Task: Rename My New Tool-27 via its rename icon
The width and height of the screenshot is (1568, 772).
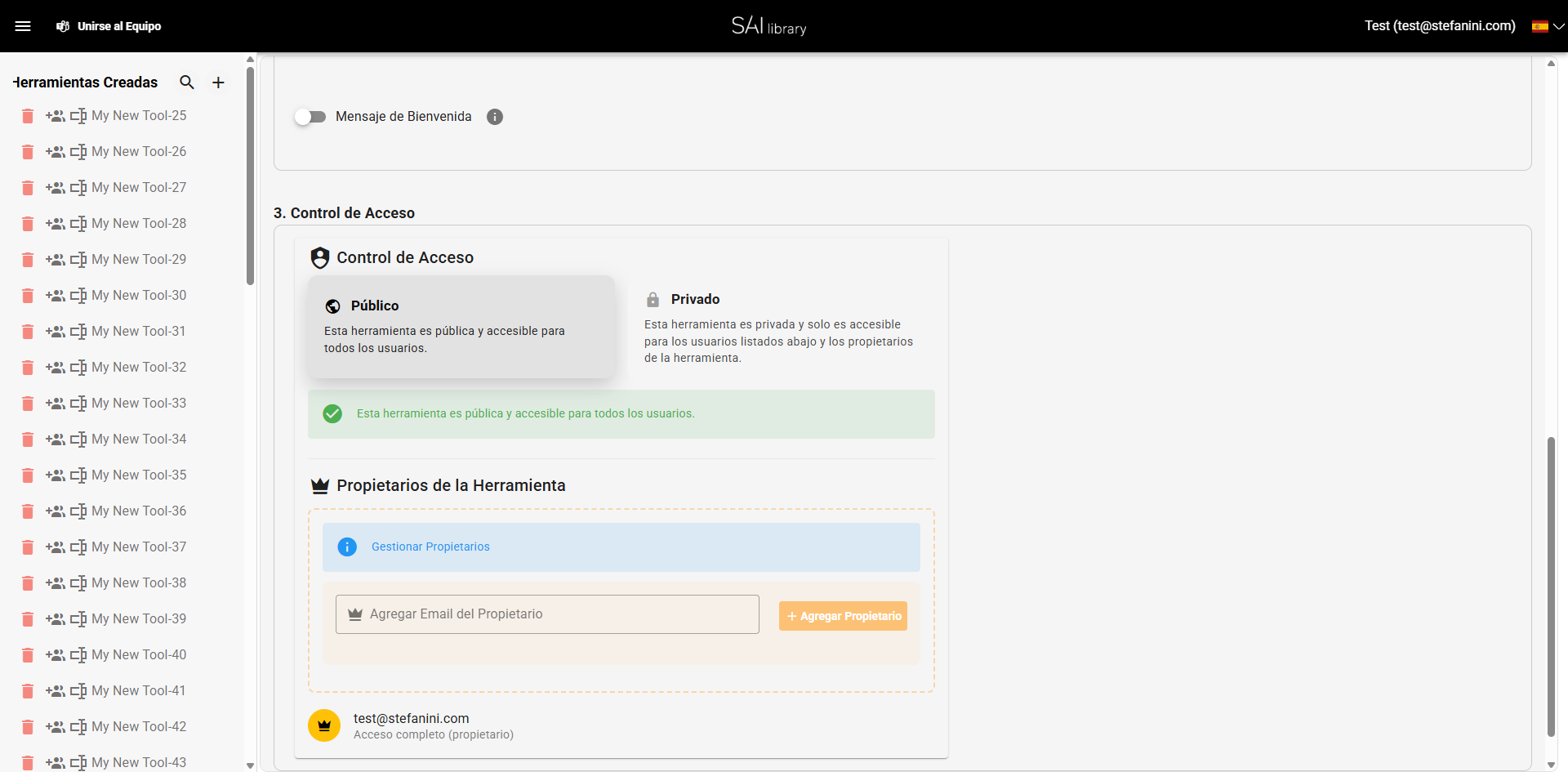Action: pyautogui.click(x=79, y=188)
